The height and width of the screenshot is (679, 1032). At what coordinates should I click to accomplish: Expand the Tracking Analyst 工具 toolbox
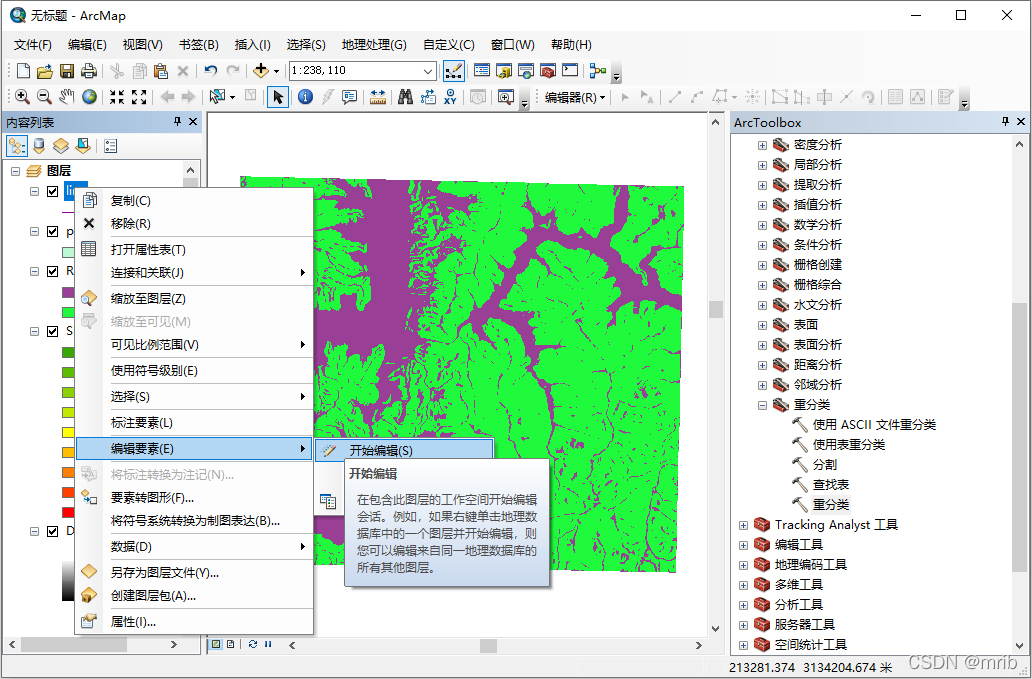pyautogui.click(x=743, y=525)
